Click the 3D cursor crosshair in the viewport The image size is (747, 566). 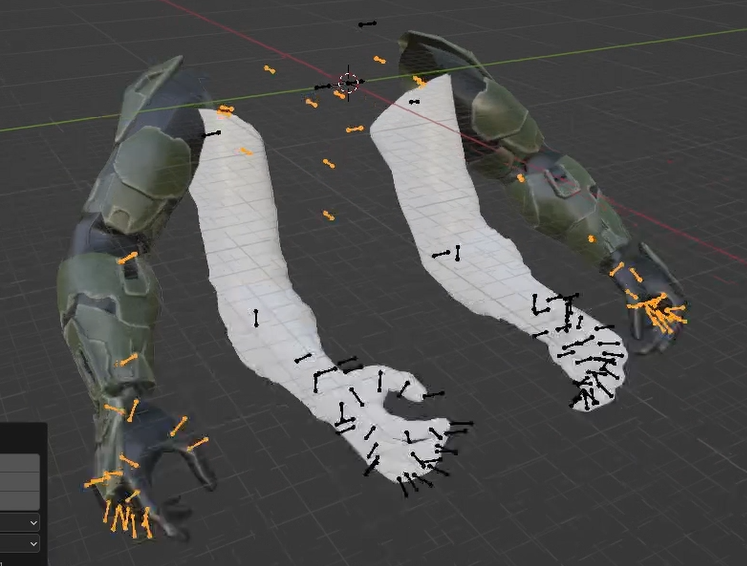point(348,83)
